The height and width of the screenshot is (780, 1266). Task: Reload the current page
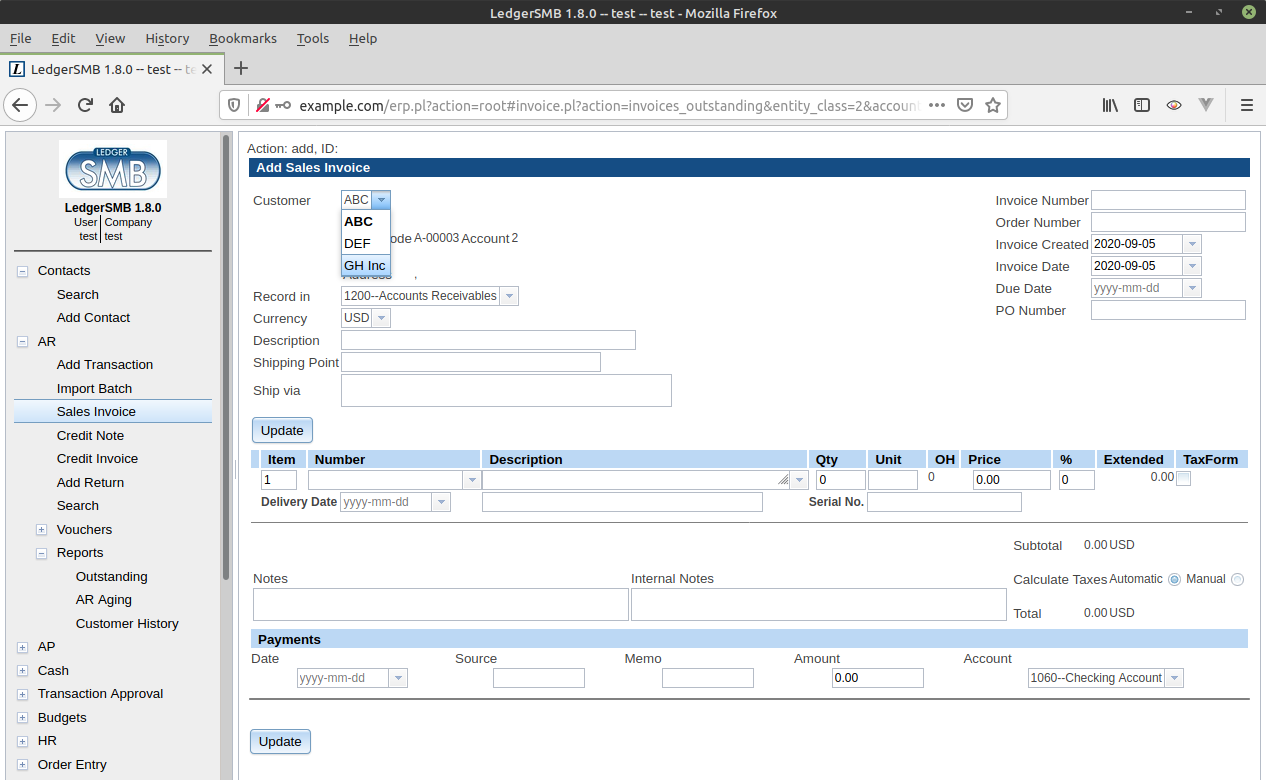tap(85, 105)
